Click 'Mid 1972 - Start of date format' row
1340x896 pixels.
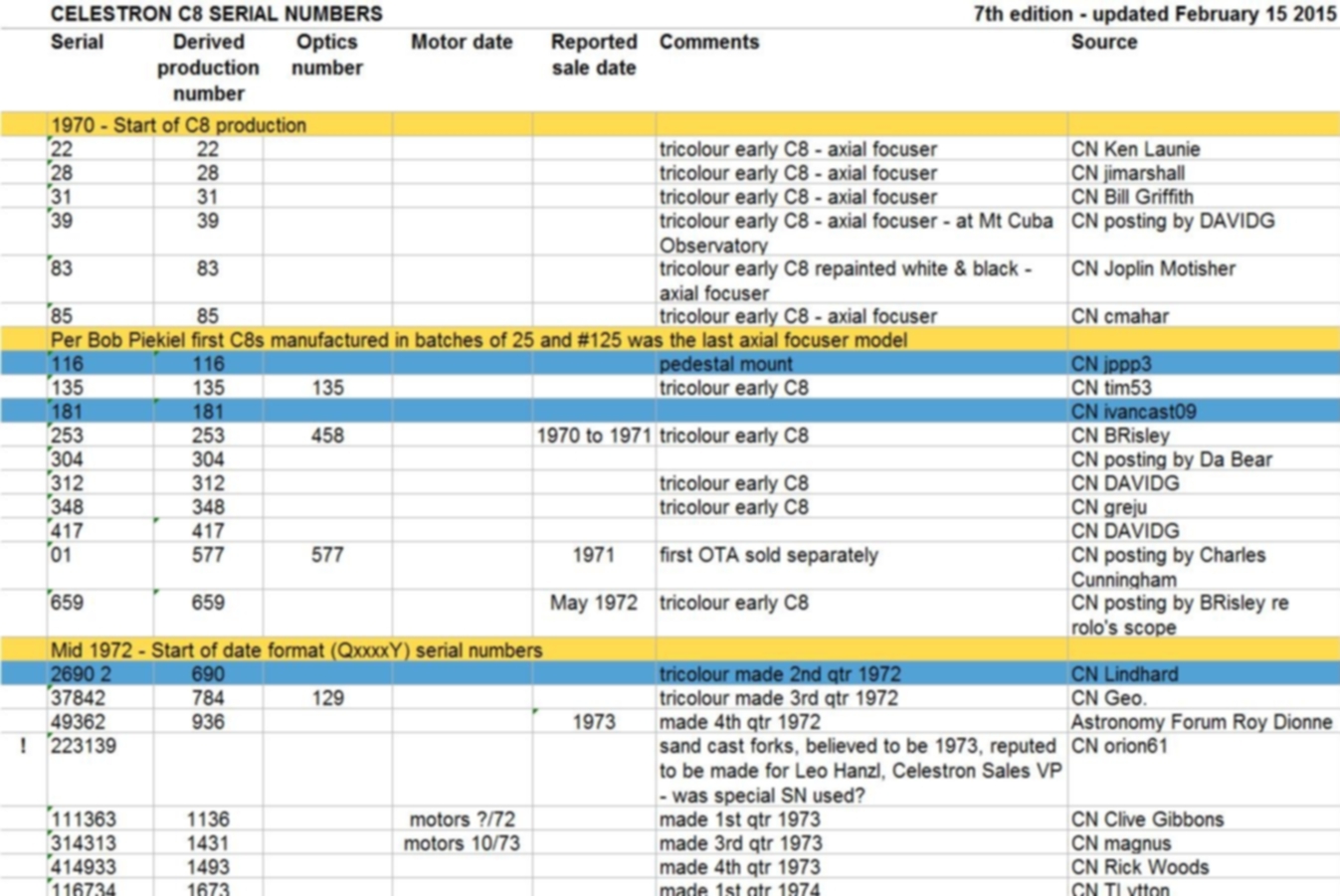(x=670, y=650)
